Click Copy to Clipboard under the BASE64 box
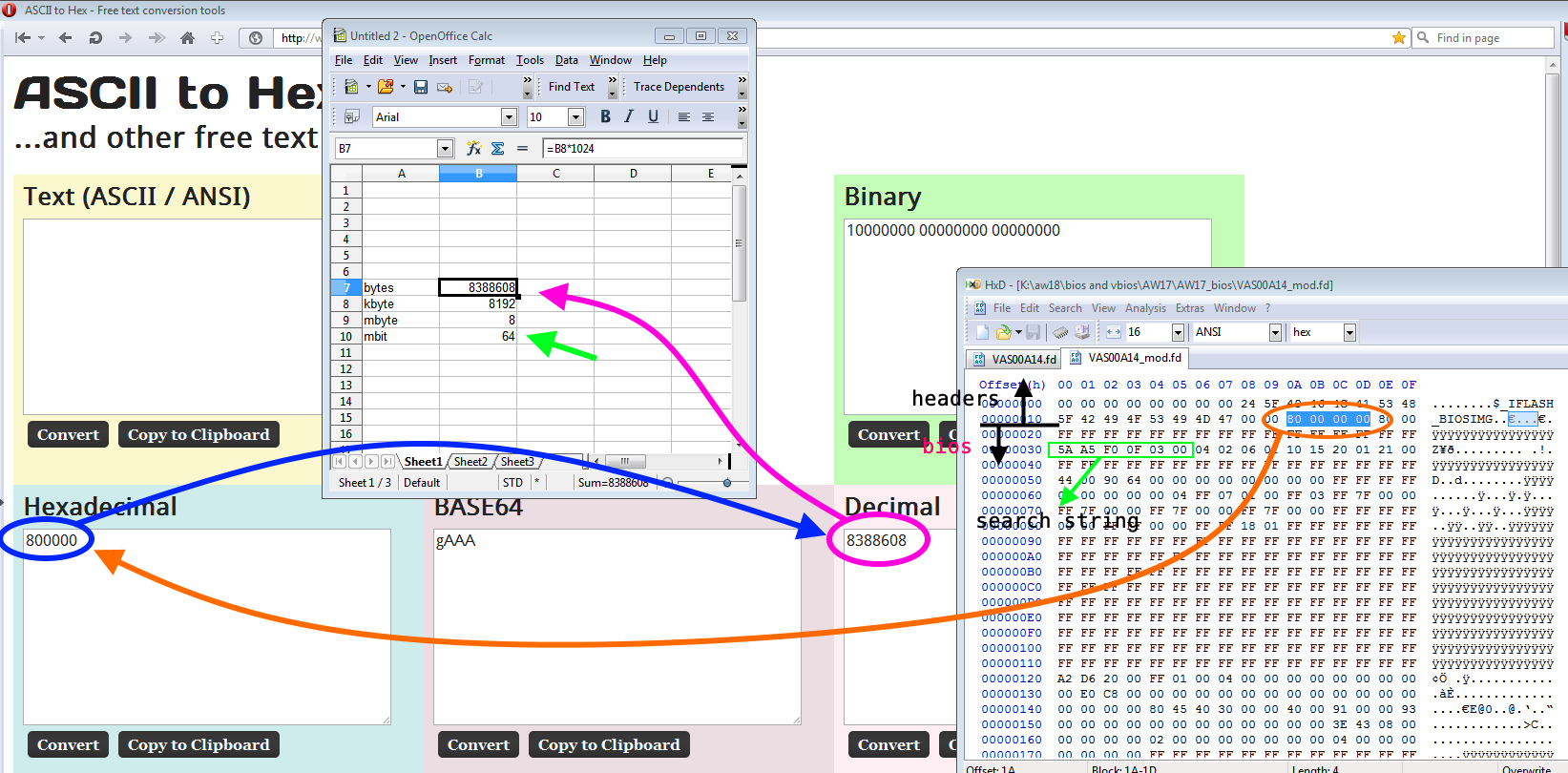 pyautogui.click(x=609, y=744)
